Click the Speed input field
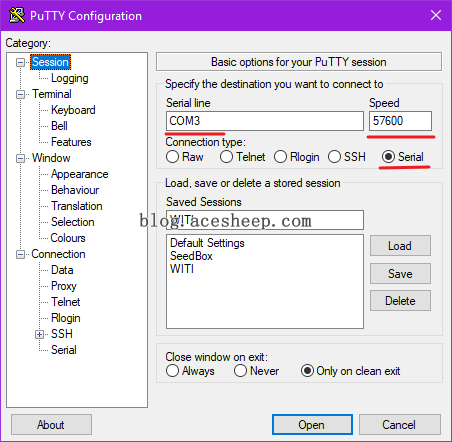The width and height of the screenshot is (452, 442). (x=400, y=121)
